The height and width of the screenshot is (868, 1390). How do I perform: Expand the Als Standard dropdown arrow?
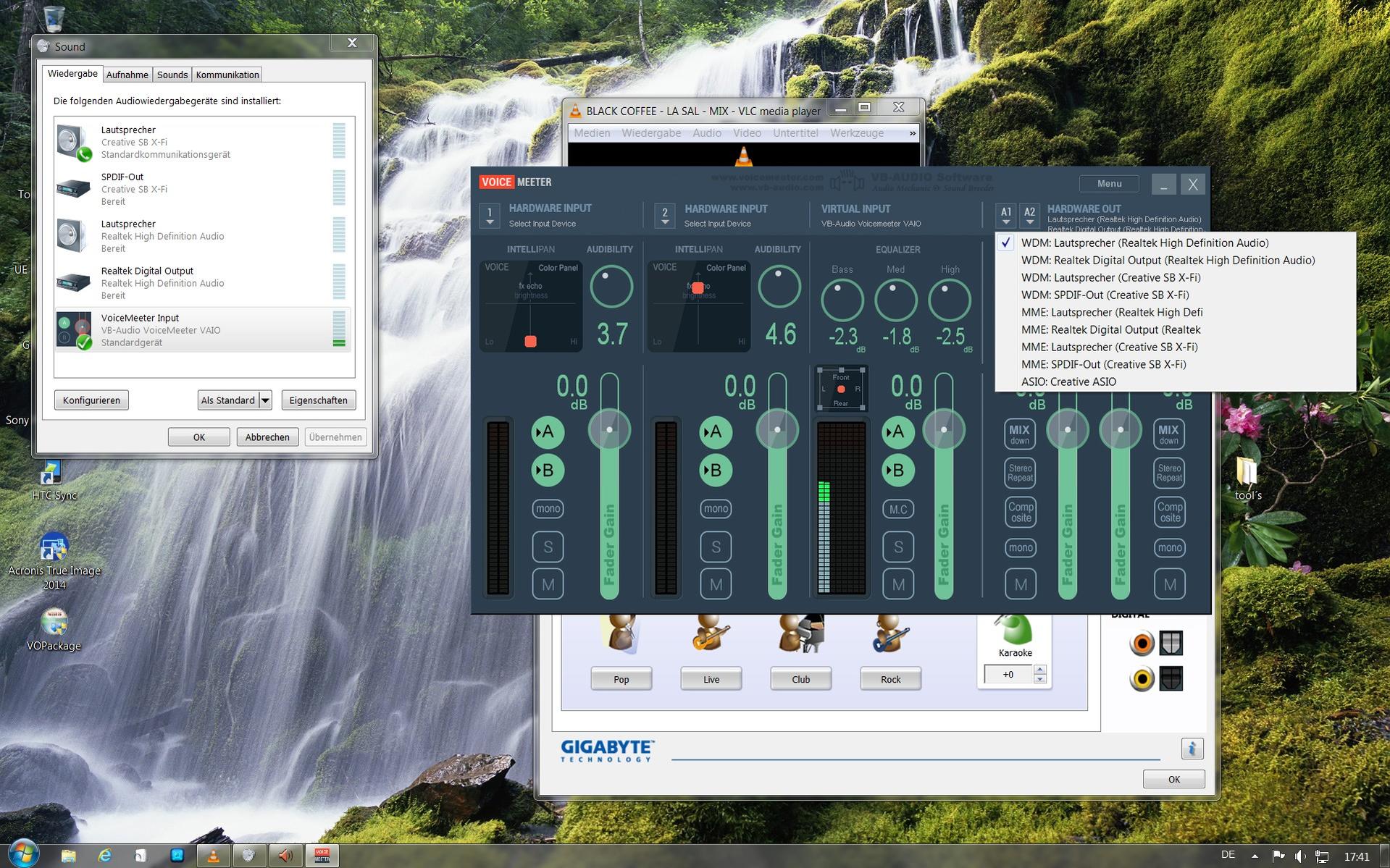tap(265, 400)
